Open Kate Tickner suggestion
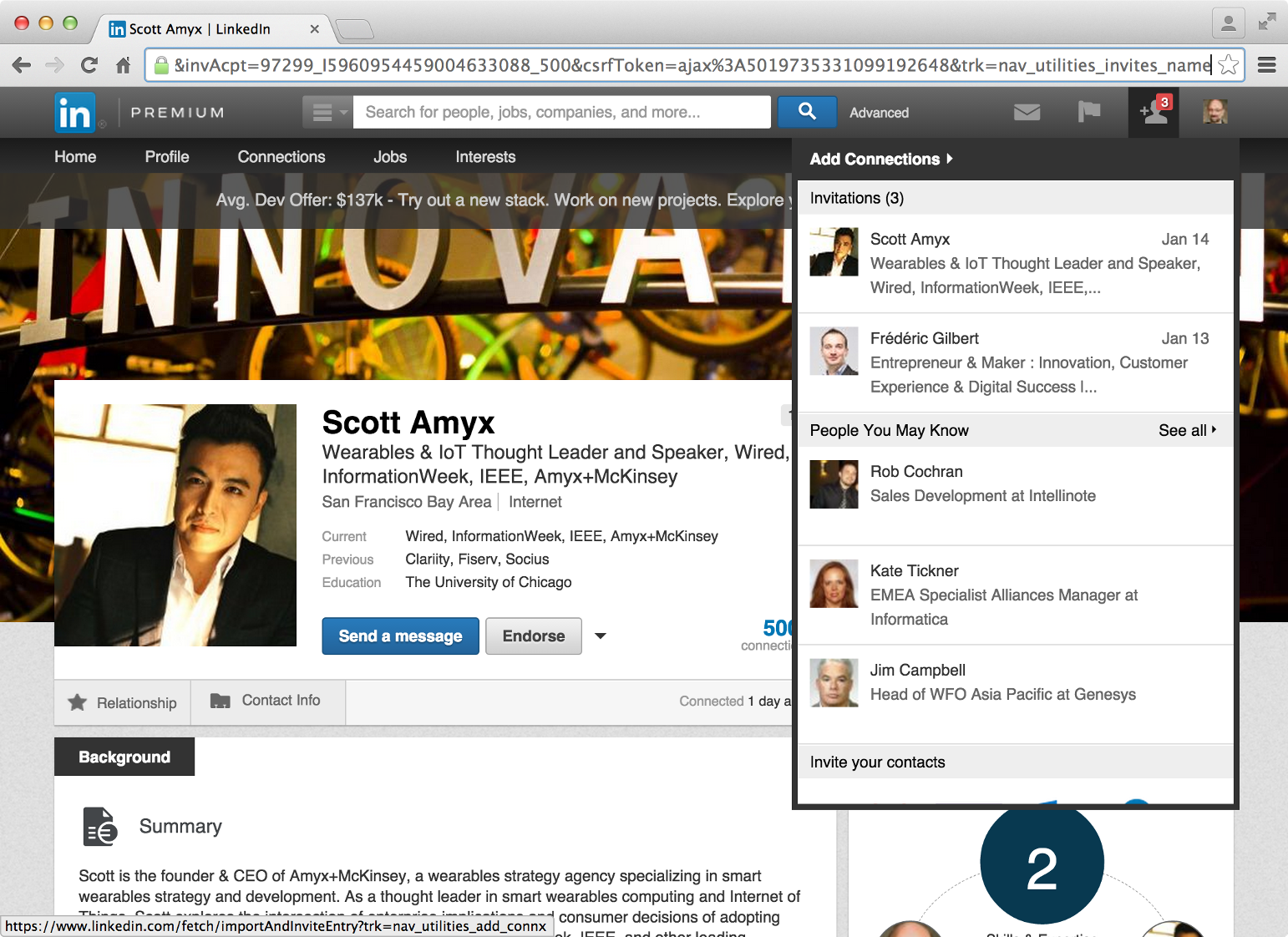Image resolution: width=1288 pixels, height=937 pixels. pos(1016,595)
